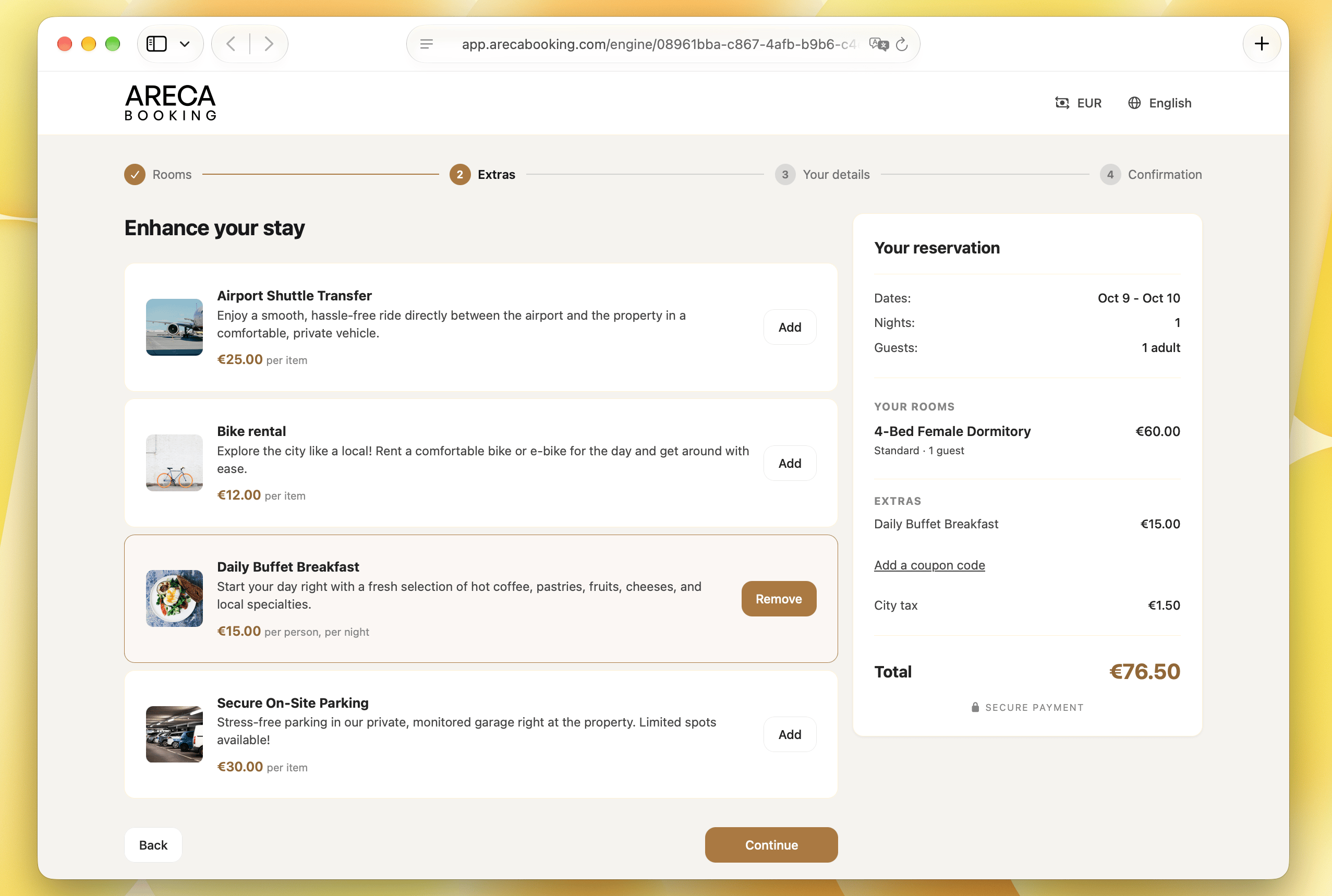Viewport: 1332px width, 896px height.
Task: Toggle the browser sidebar icon
Action: (x=156, y=44)
